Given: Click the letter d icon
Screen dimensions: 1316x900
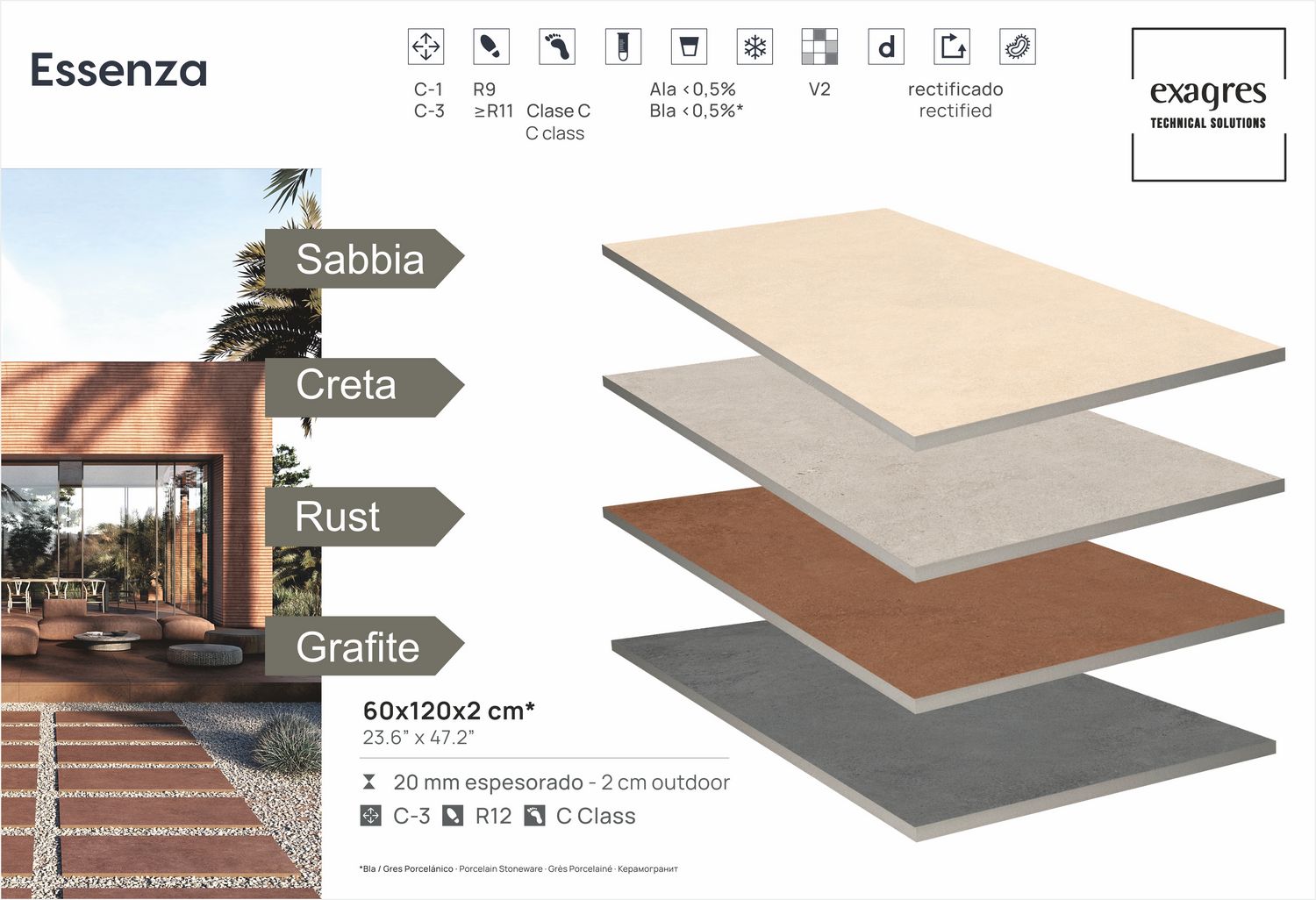Looking at the screenshot, I should click(x=886, y=46).
